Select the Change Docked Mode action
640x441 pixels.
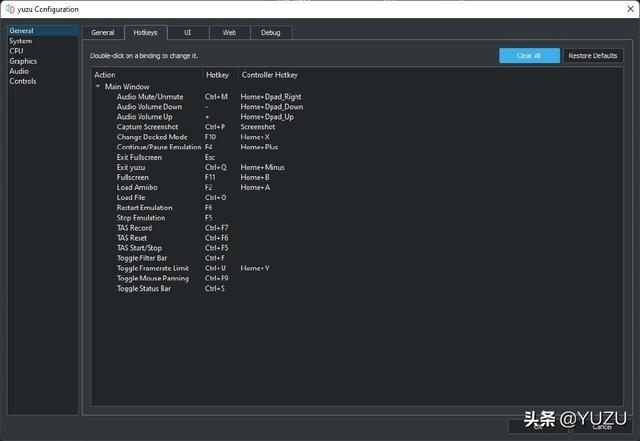point(152,137)
